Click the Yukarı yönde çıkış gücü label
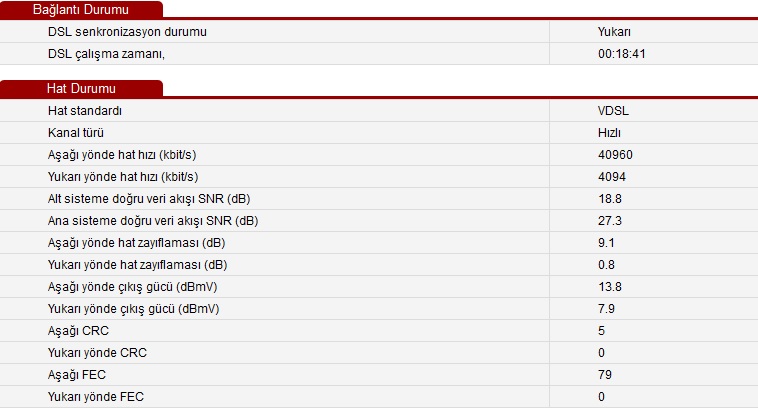The image size is (758, 408). pyautogui.click(x=133, y=309)
